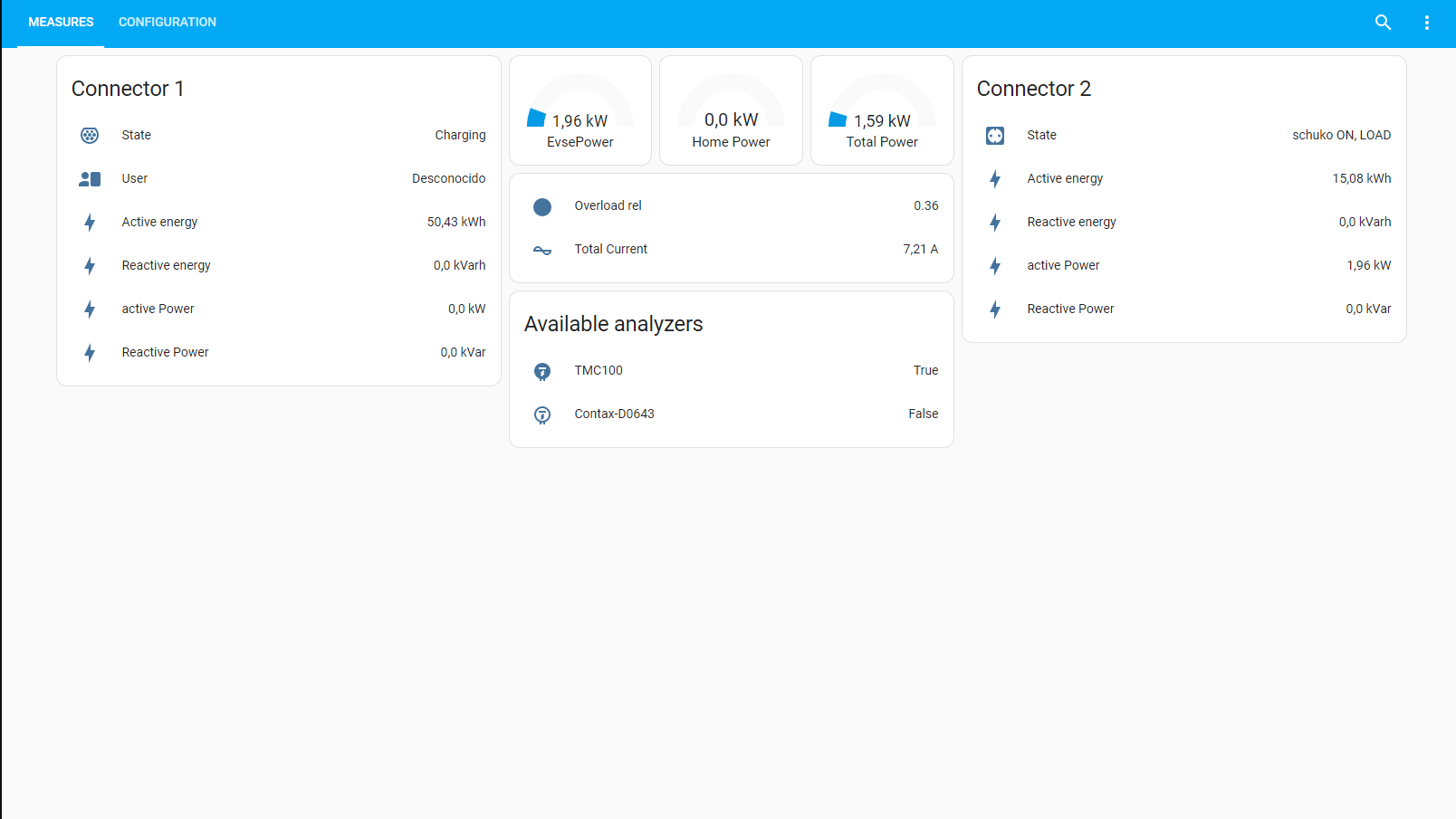Click Connector 1 Reactive Power bolt icon
This screenshot has height=819, width=1456.
[90, 353]
